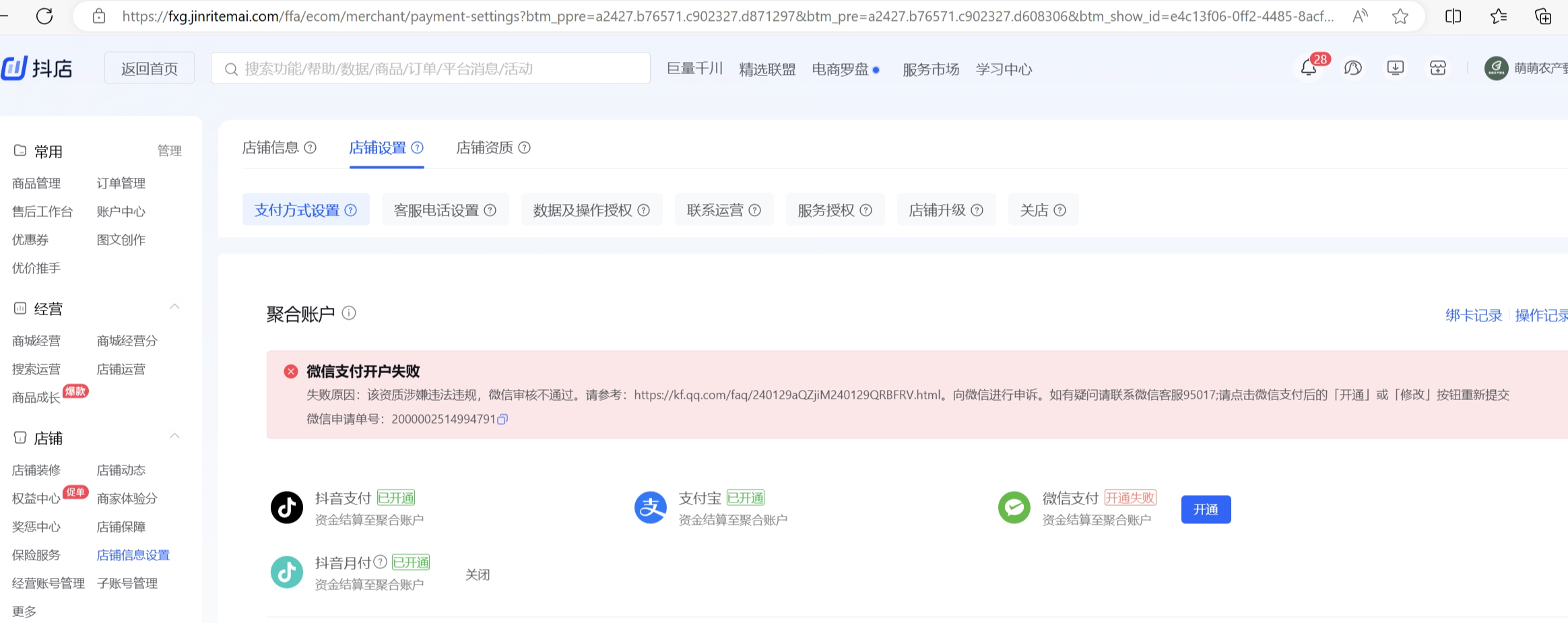Click the 支付宝 logo icon

point(651,507)
